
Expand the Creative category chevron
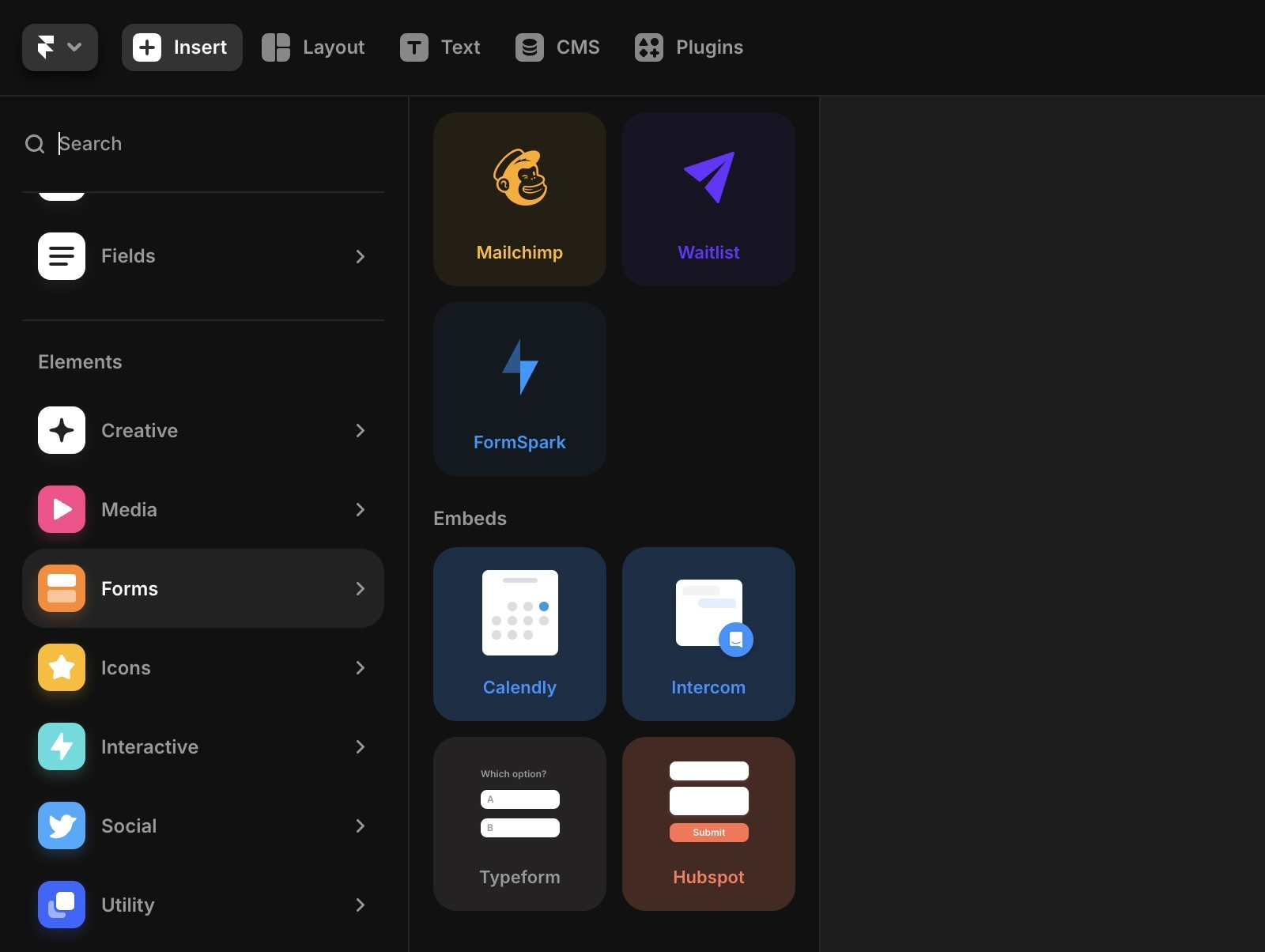(361, 430)
